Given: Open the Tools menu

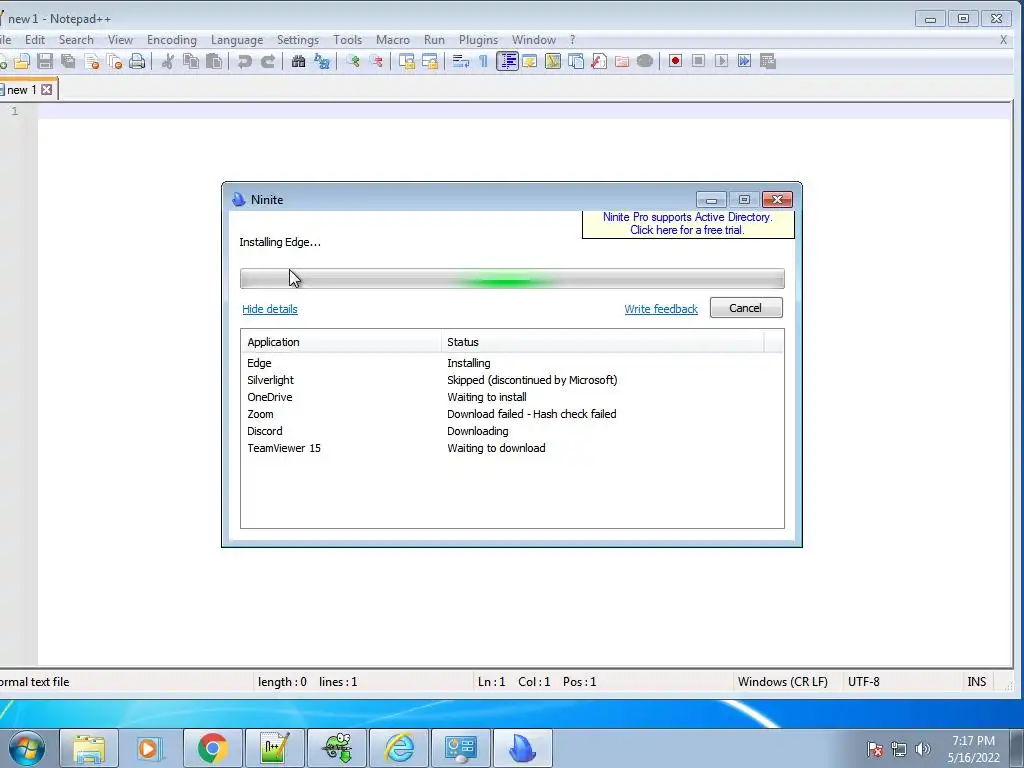Looking at the screenshot, I should click(347, 40).
